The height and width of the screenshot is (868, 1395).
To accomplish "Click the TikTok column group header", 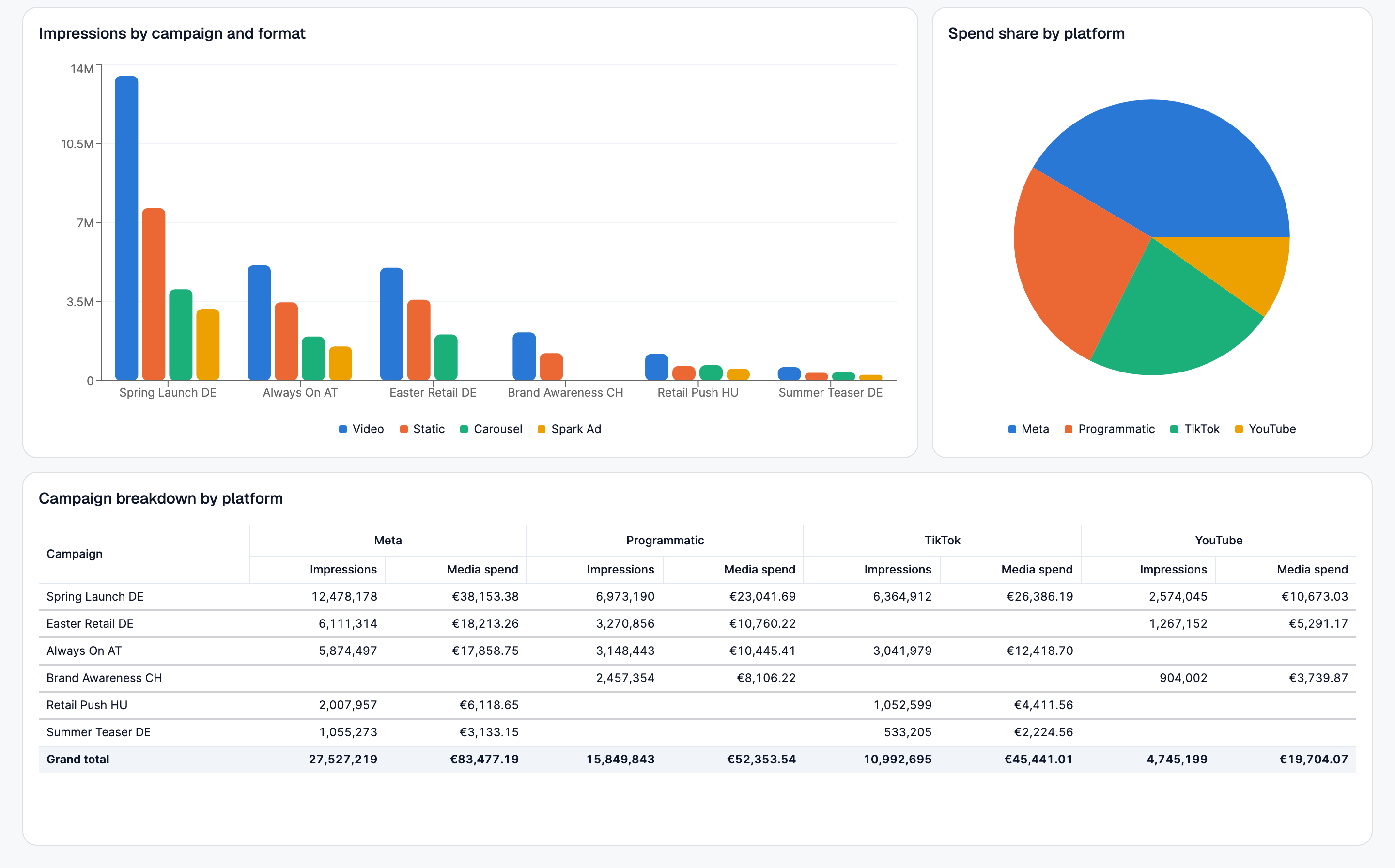I will point(942,540).
